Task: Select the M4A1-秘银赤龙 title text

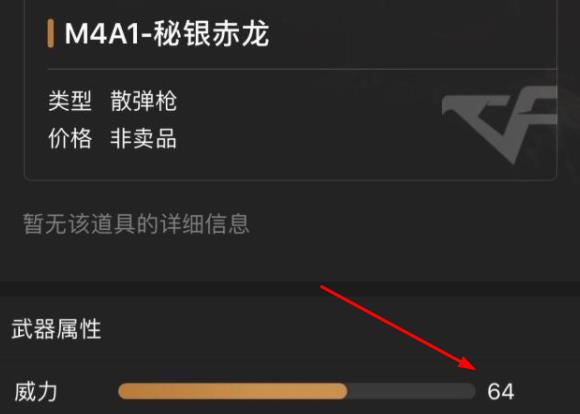Action: click(x=167, y=34)
